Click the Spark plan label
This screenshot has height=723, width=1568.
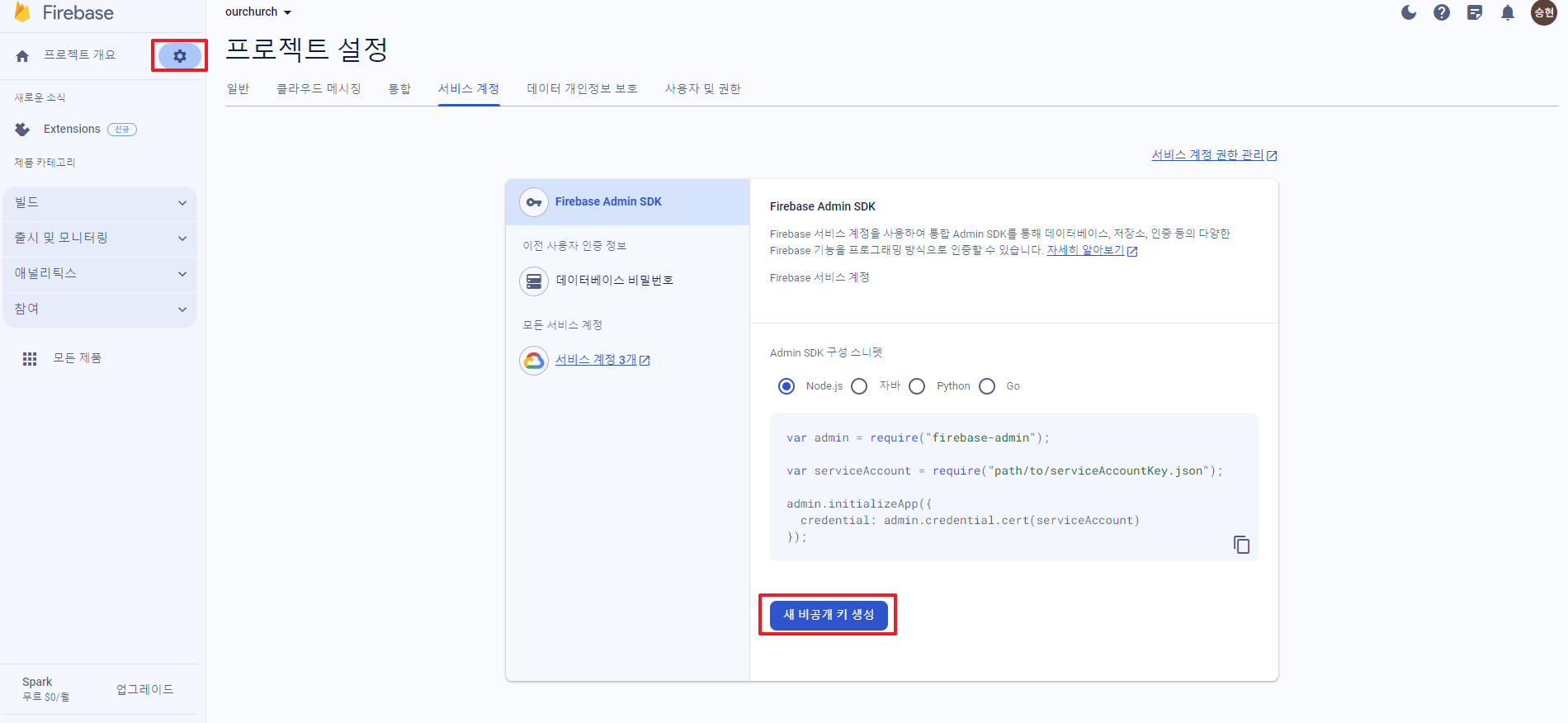click(x=37, y=683)
